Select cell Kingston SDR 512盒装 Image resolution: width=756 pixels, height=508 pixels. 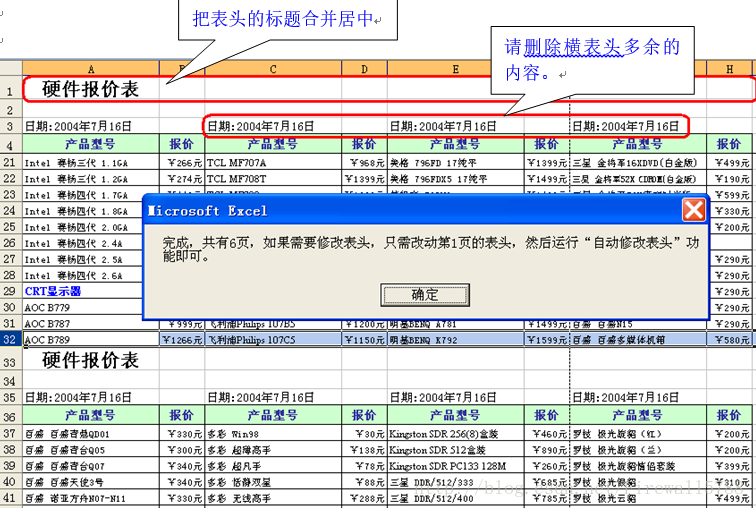pyautogui.click(x=455, y=450)
